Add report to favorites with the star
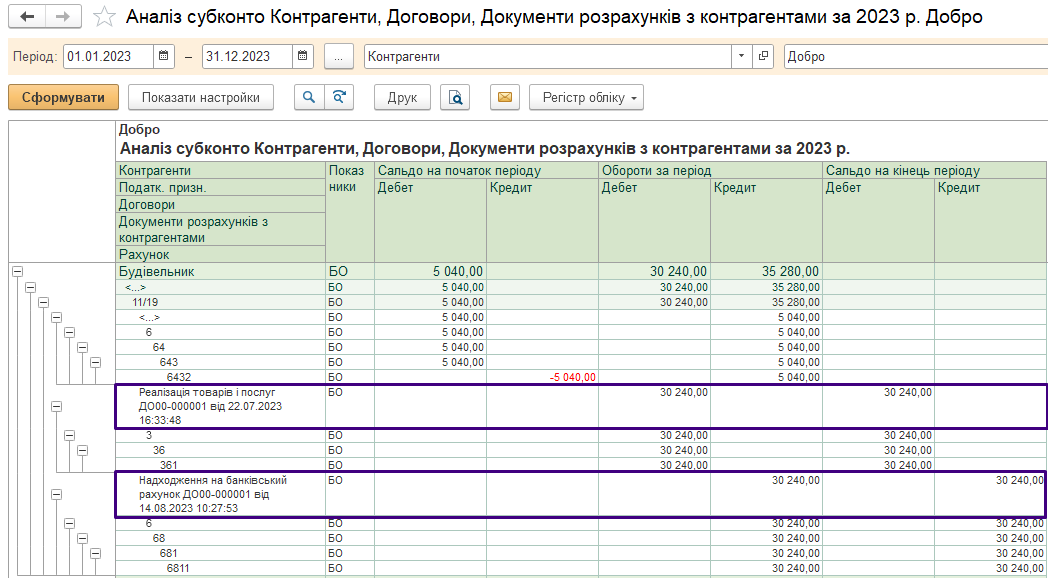Screen dimensions: 1048x578 (x=104, y=17)
